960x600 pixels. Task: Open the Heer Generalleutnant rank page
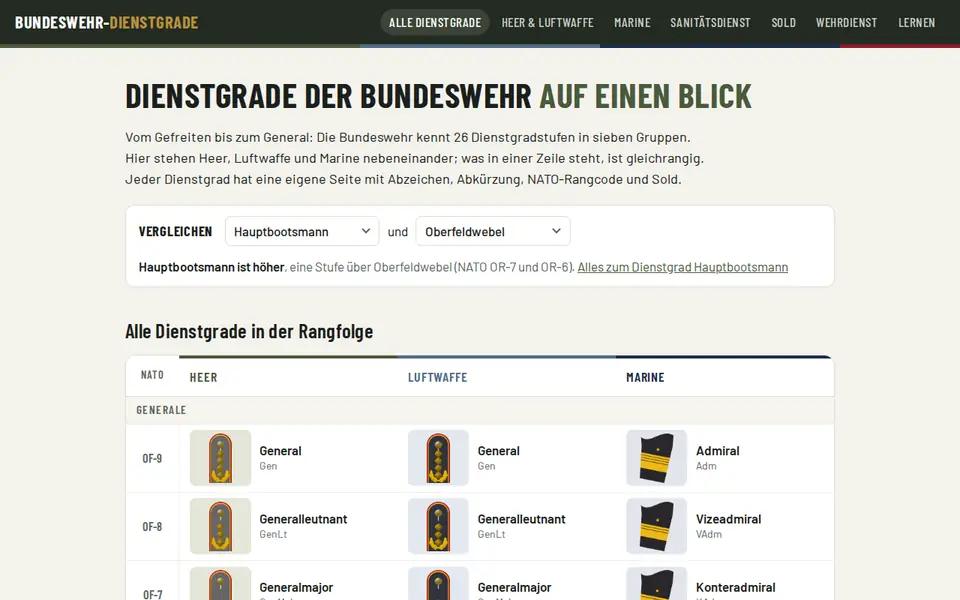click(x=303, y=519)
